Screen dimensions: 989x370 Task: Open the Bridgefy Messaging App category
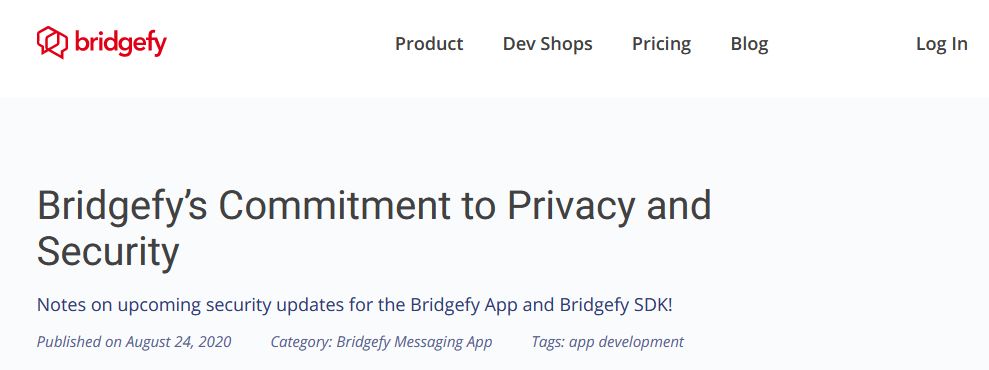click(x=414, y=342)
